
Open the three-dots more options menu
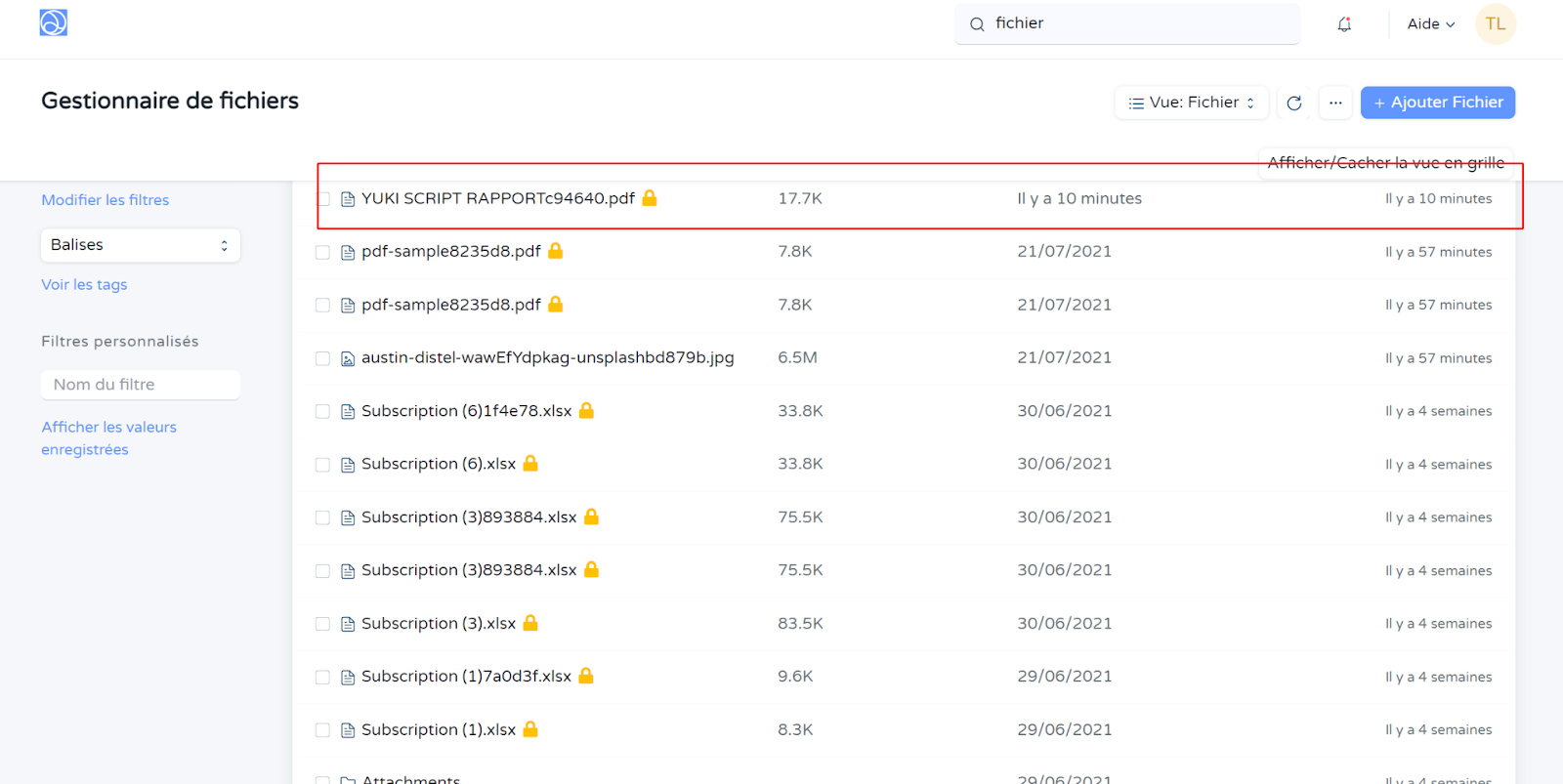[x=1335, y=103]
